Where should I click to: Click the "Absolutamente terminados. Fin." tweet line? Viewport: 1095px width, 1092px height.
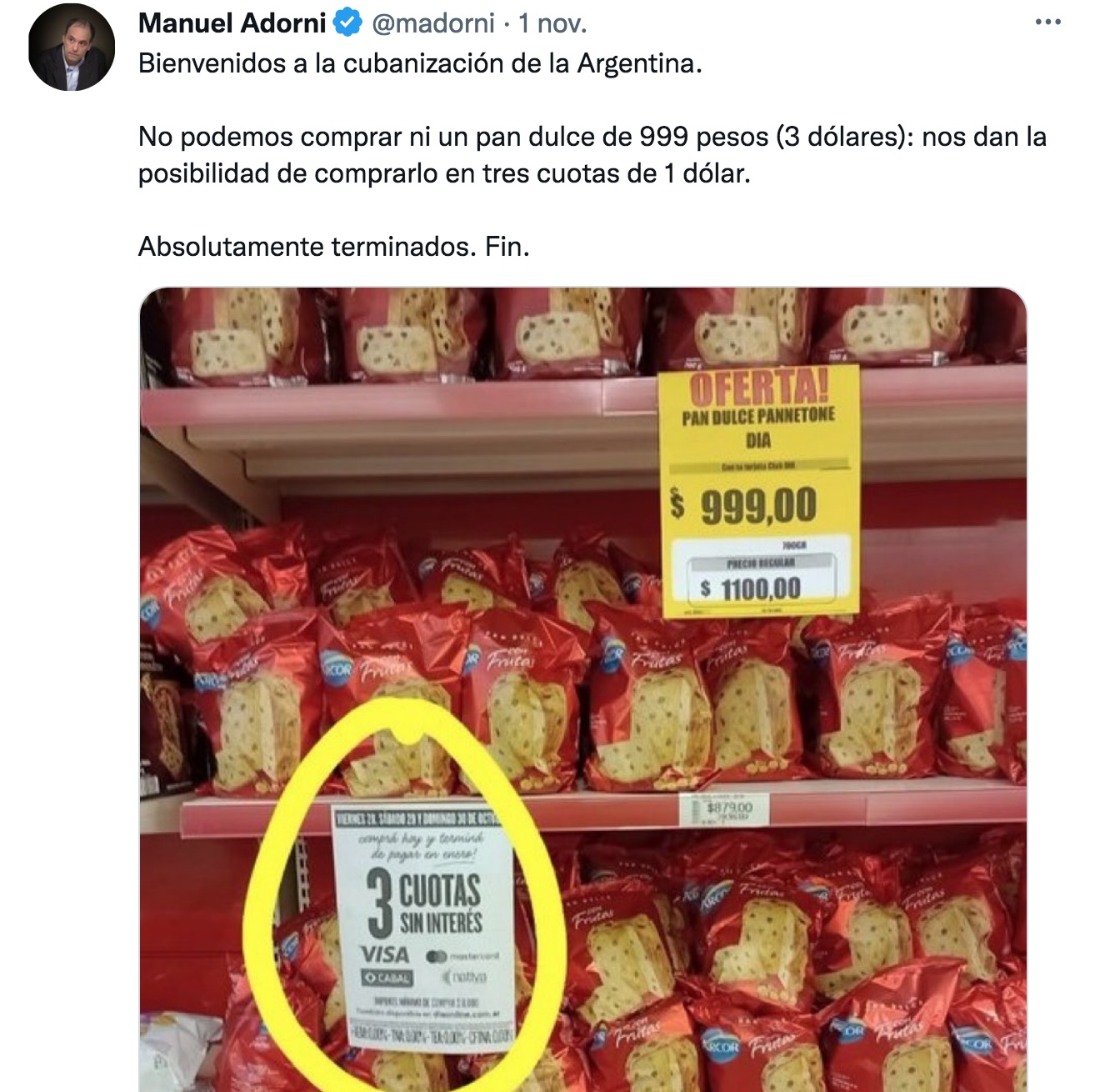(x=334, y=247)
